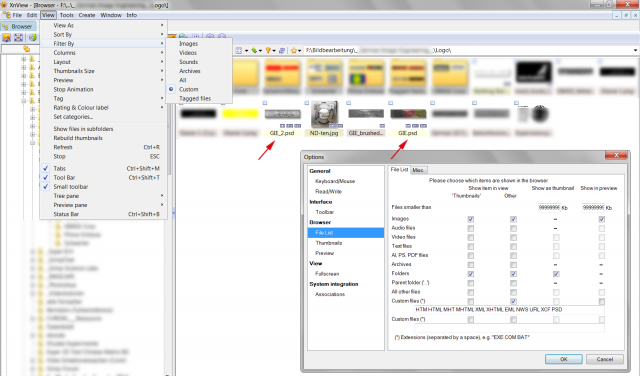Click the first orange image toolbar icon
Screen dimensions: 640x376
[7, 38]
